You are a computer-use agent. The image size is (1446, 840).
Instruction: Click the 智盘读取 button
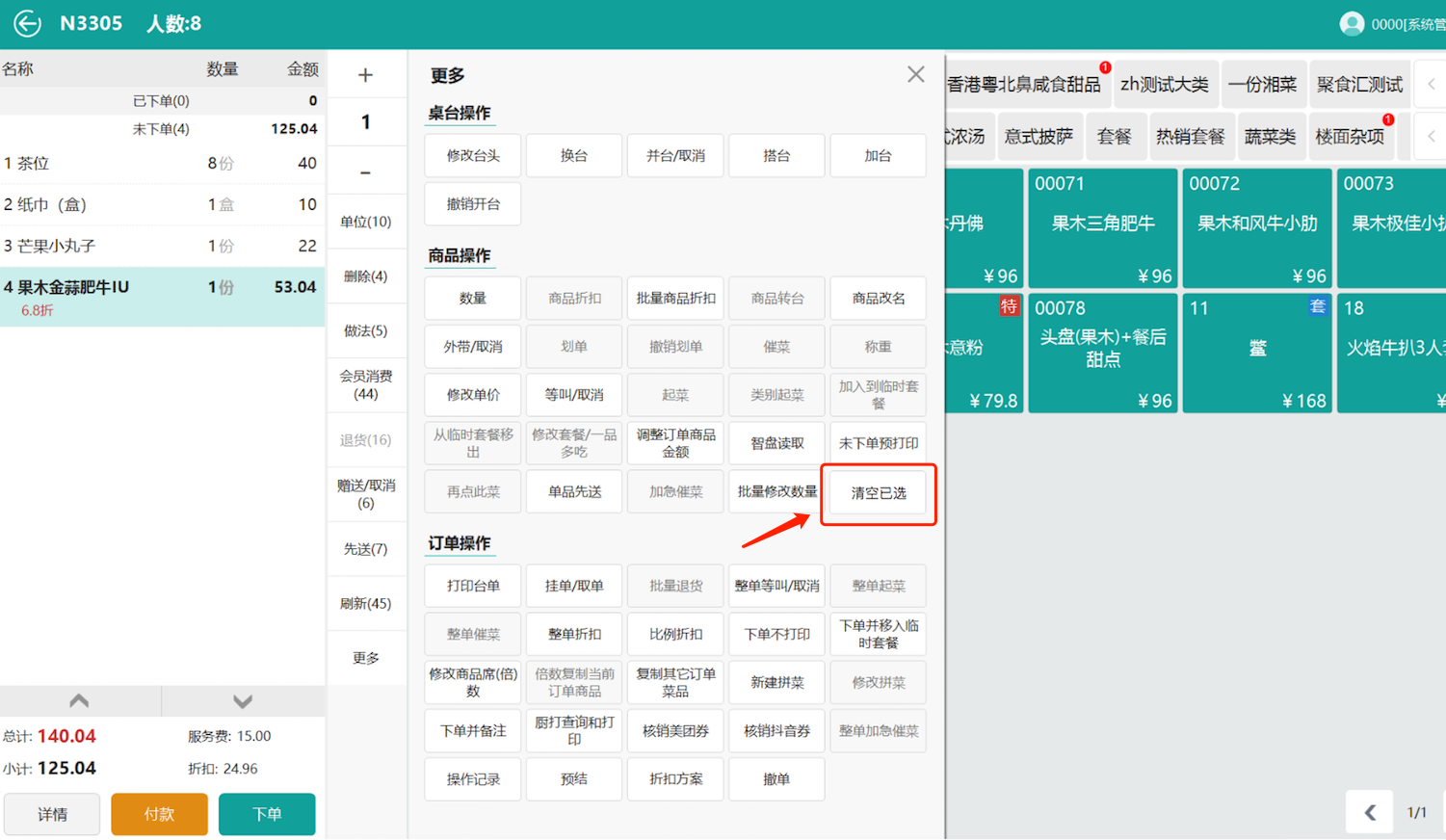(x=776, y=443)
